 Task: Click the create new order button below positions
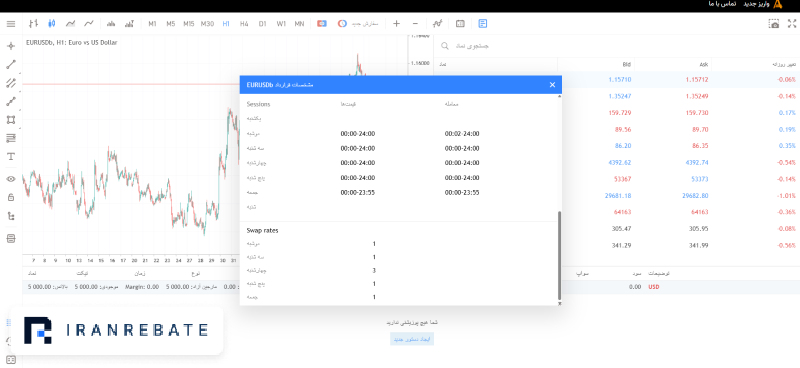[x=412, y=339]
